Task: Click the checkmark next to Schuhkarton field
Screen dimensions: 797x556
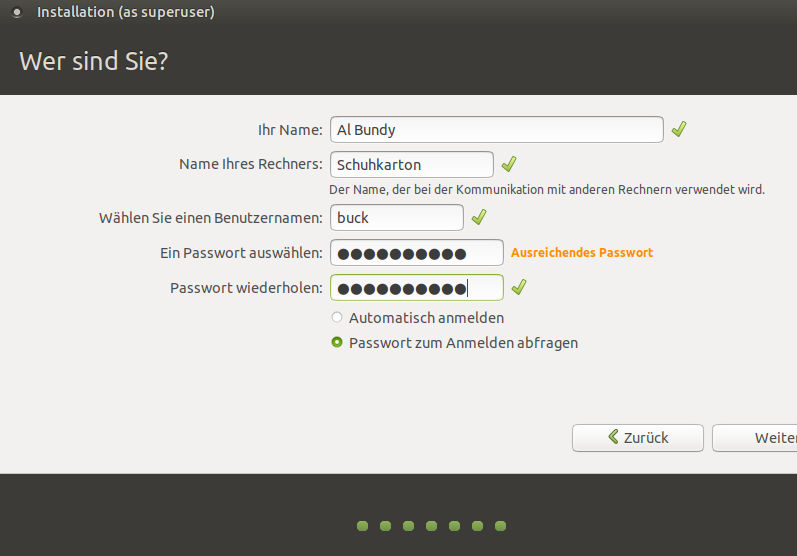Action: click(x=509, y=164)
